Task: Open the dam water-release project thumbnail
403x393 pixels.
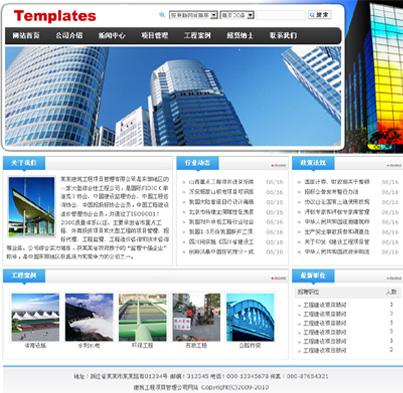Action: (89, 317)
